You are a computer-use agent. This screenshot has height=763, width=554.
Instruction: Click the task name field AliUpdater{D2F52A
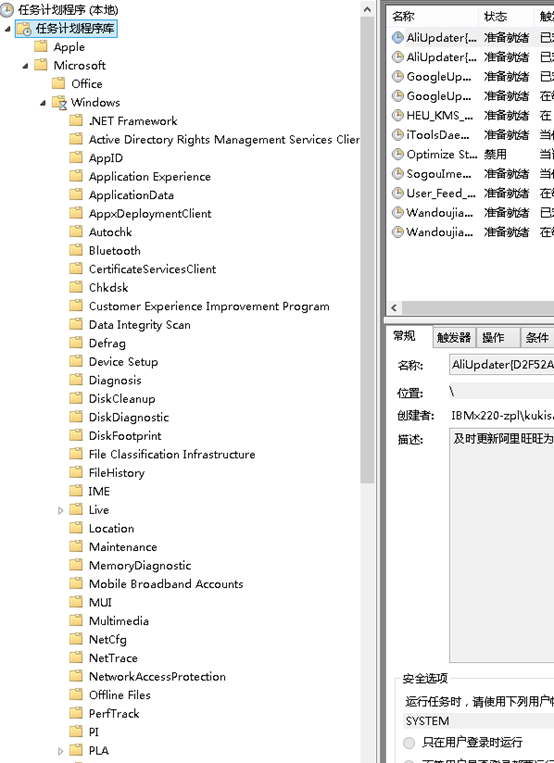tap(501, 364)
